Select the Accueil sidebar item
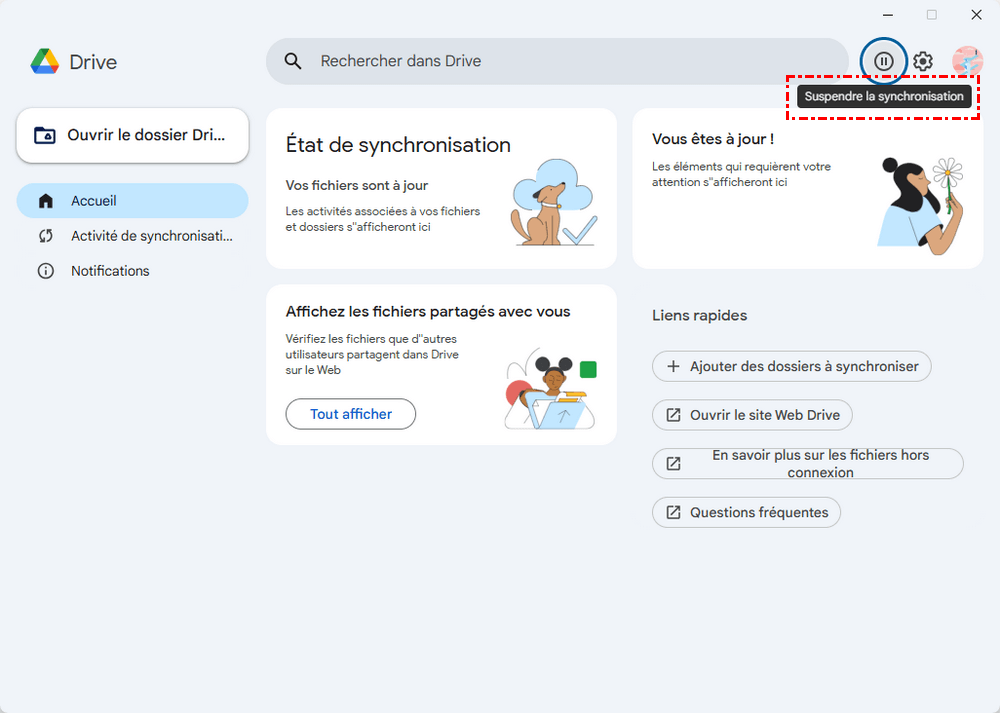The width and height of the screenshot is (1000, 713). pos(132,201)
